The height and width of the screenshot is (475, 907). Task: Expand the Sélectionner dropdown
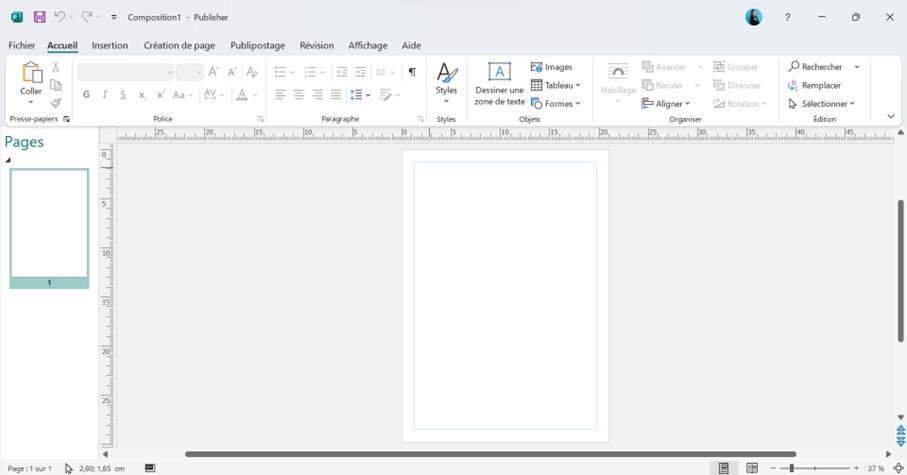pyautogui.click(x=822, y=103)
